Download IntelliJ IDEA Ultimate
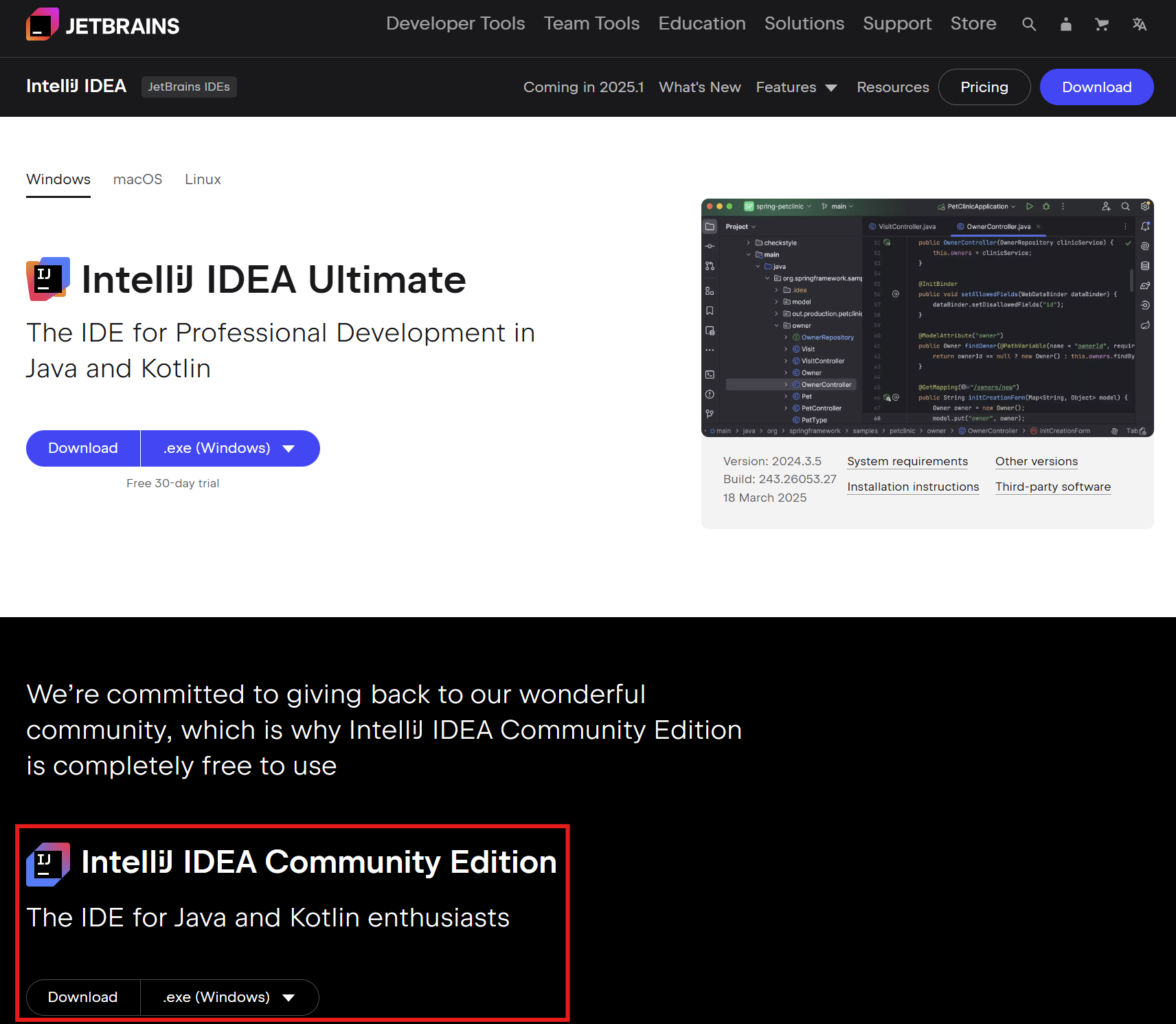 [x=83, y=448]
